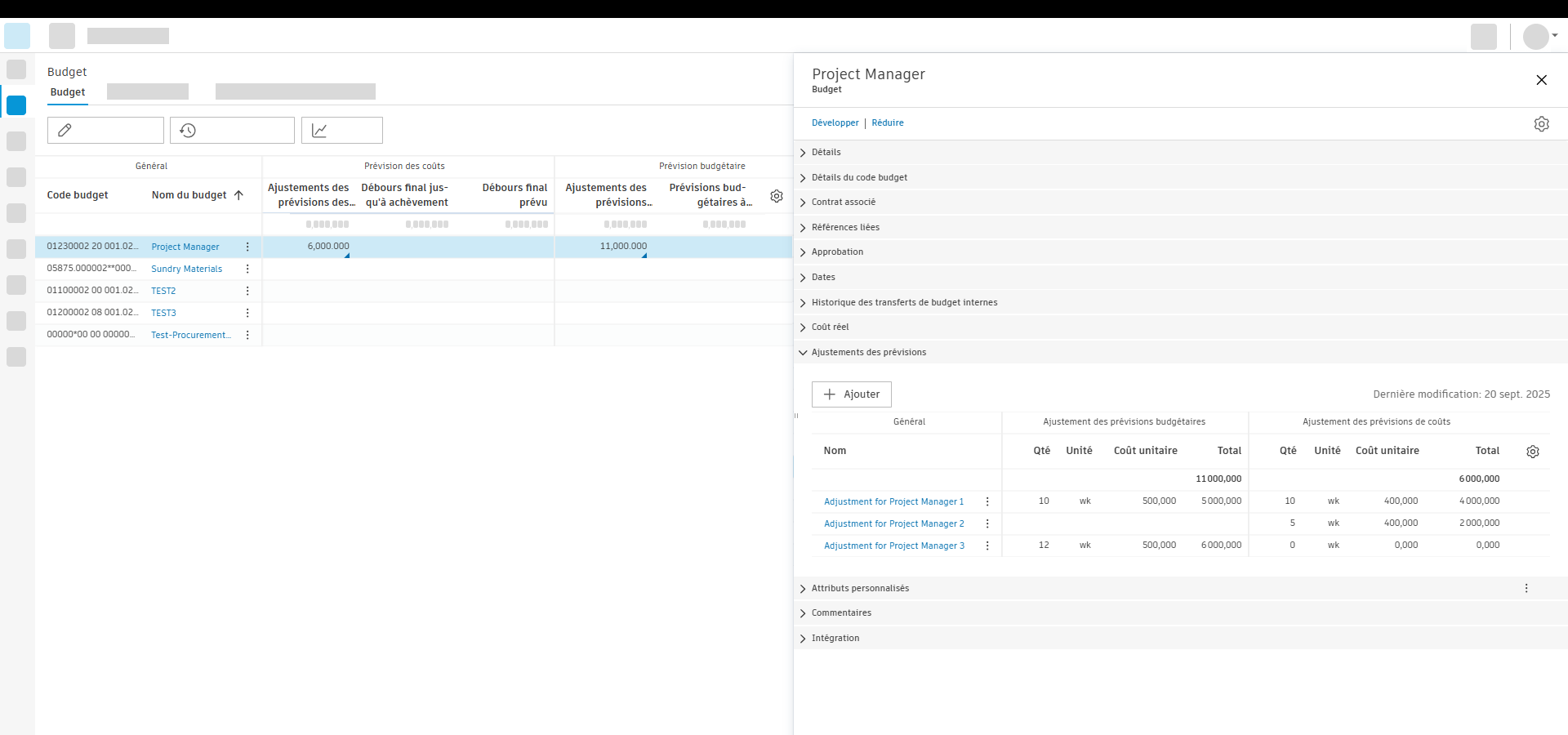This screenshot has width=1568, height=735.
Task: Open adjustments table column settings gear
Action: click(x=1533, y=452)
